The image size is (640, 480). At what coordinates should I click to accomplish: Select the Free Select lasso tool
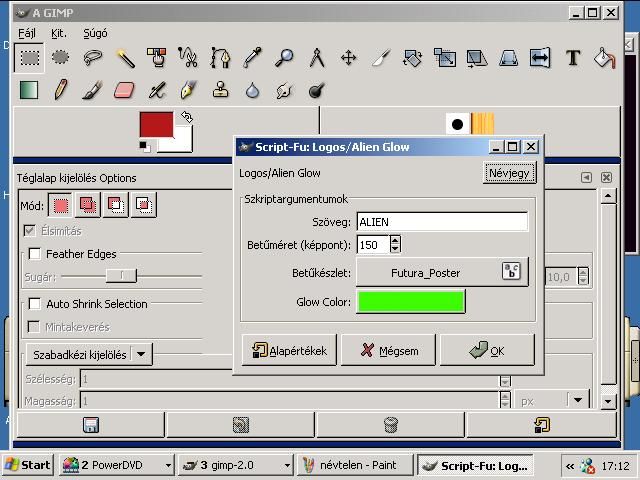tap(93, 57)
